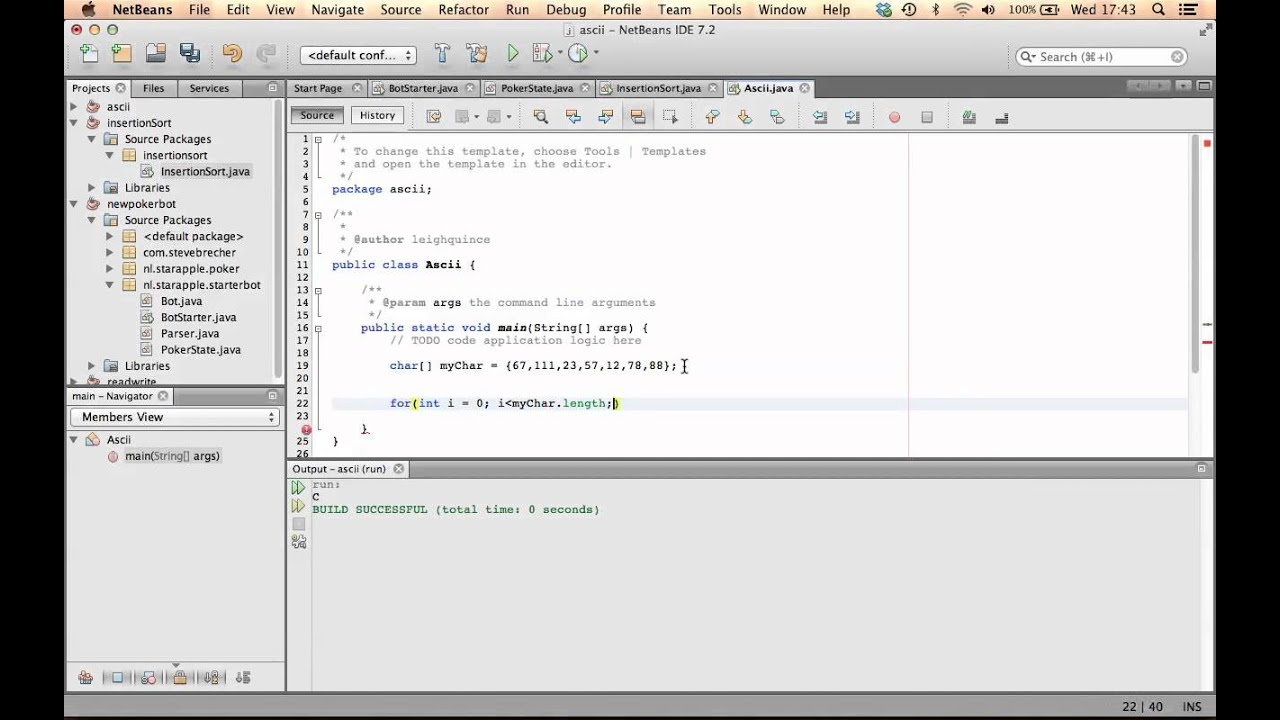Switch to the Services tab

209,88
